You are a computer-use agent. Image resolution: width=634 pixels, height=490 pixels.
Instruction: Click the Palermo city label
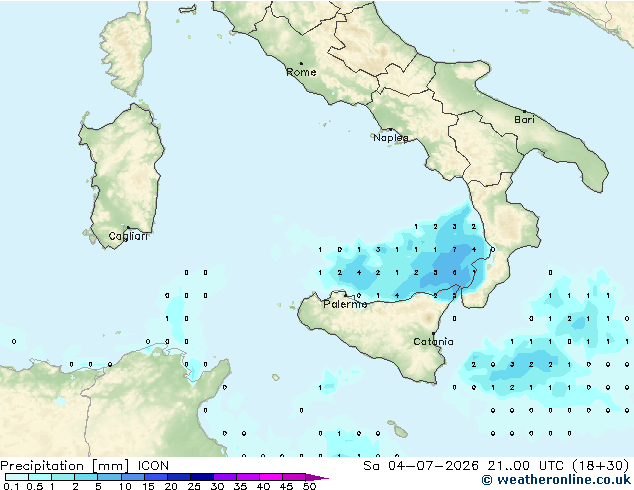345,304
